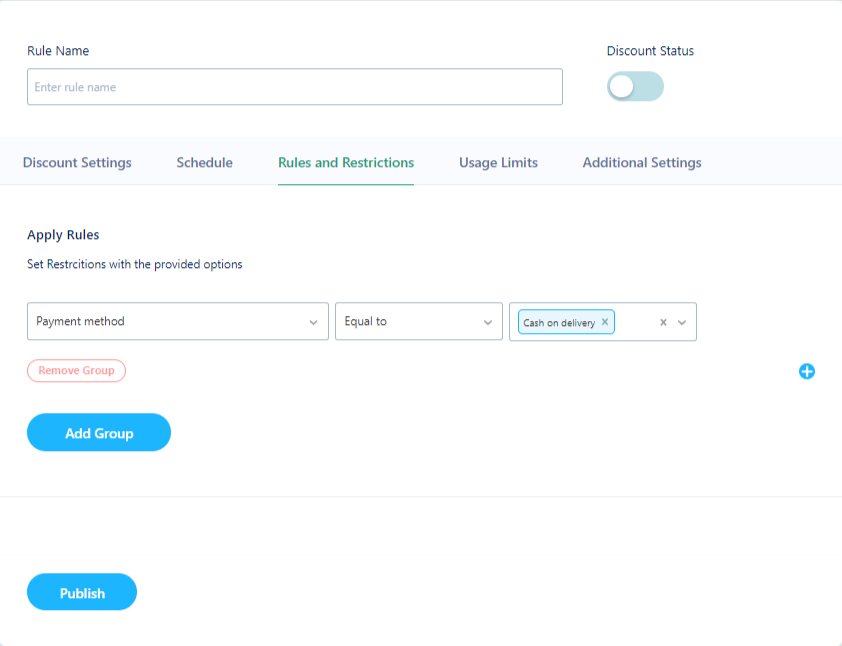Click the blue plus icon to add a rule
Image resolution: width=842 pixels, height=646 pixels.
pyautogui.click(x=807, y=371)
